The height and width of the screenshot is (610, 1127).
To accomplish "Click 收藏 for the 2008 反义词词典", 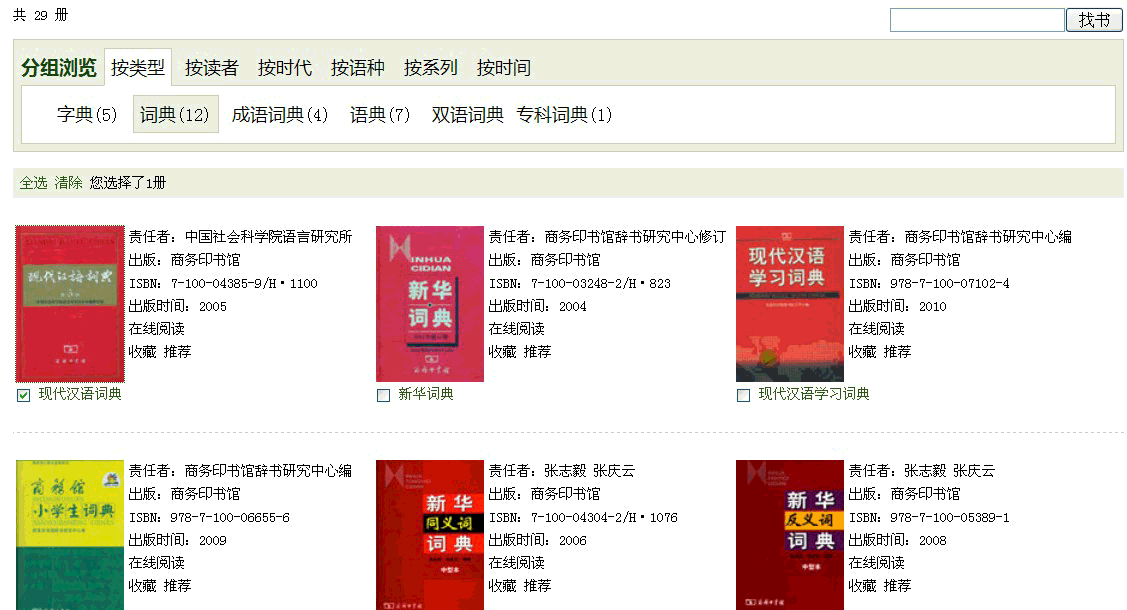I will click(862, 586).
